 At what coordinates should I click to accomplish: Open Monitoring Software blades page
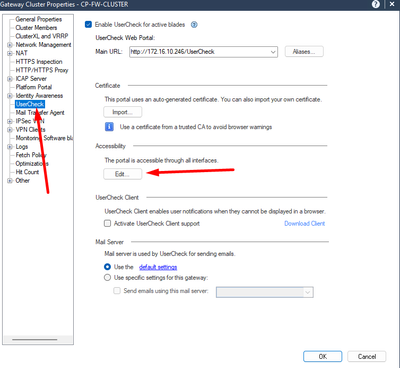pos(44,138)
